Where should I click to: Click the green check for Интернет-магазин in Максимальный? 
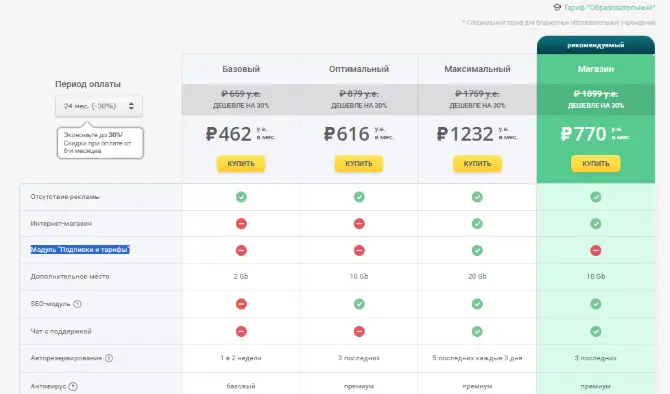pyautogui.click(x=477, y=223)
